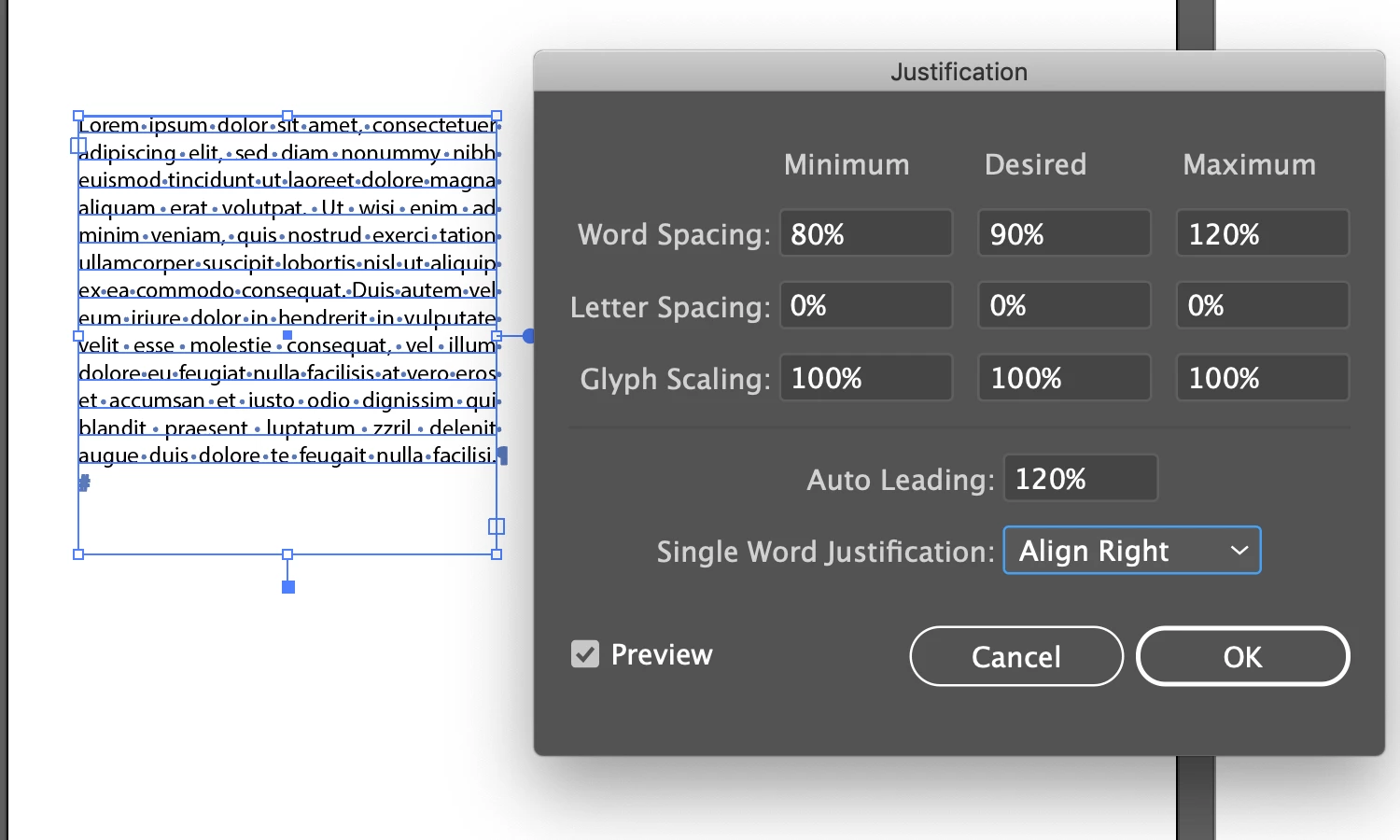Click the Justification dialog title bar
1400x840 pixels.
pyautogui.click(x=959, y=72)
